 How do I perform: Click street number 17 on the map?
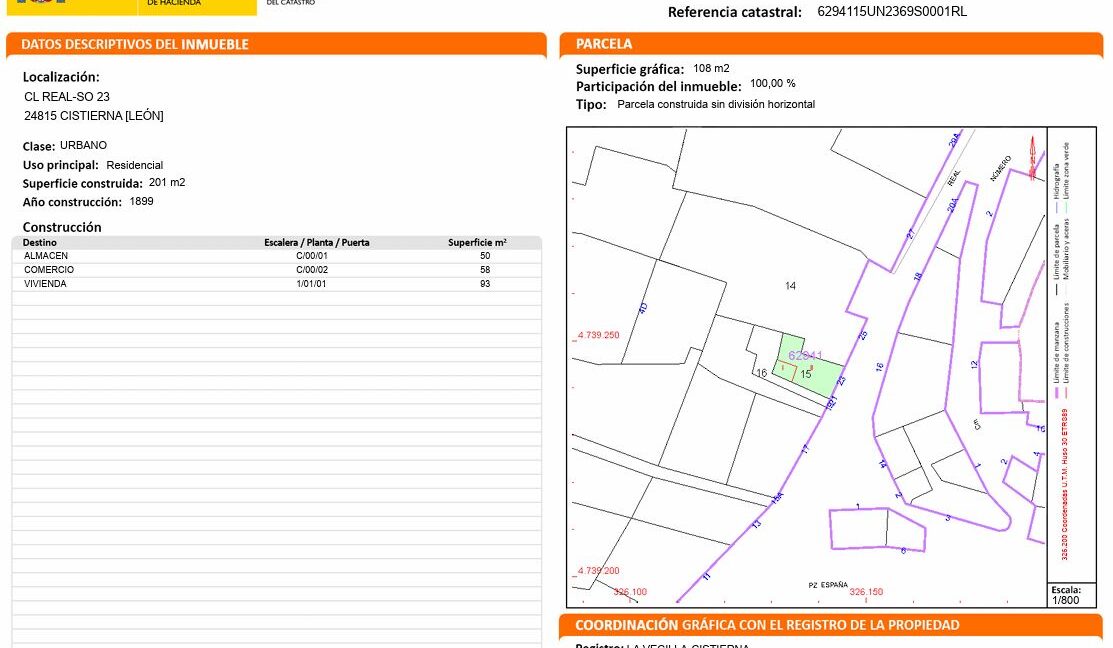[x=805, y=449]
